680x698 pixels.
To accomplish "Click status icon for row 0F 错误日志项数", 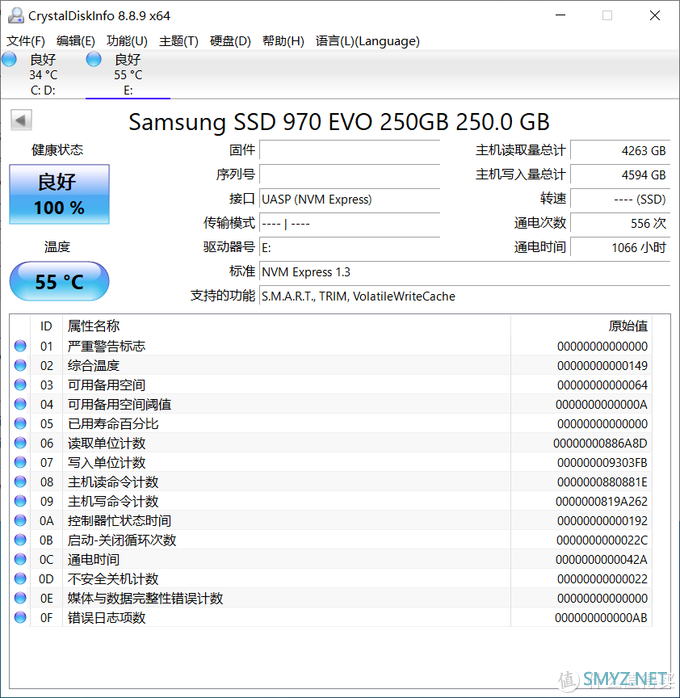I will (20, 617).
